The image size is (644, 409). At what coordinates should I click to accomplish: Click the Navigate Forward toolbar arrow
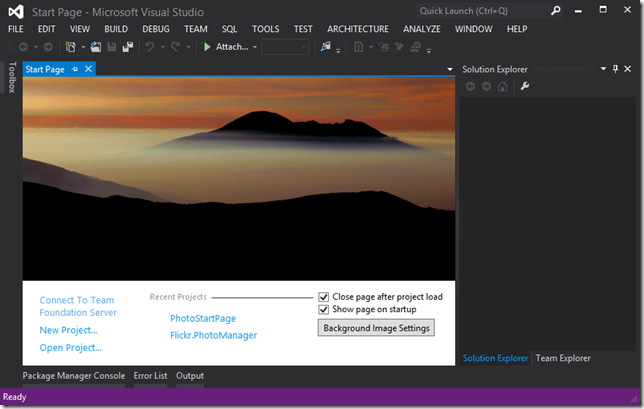tap(48, 47)
